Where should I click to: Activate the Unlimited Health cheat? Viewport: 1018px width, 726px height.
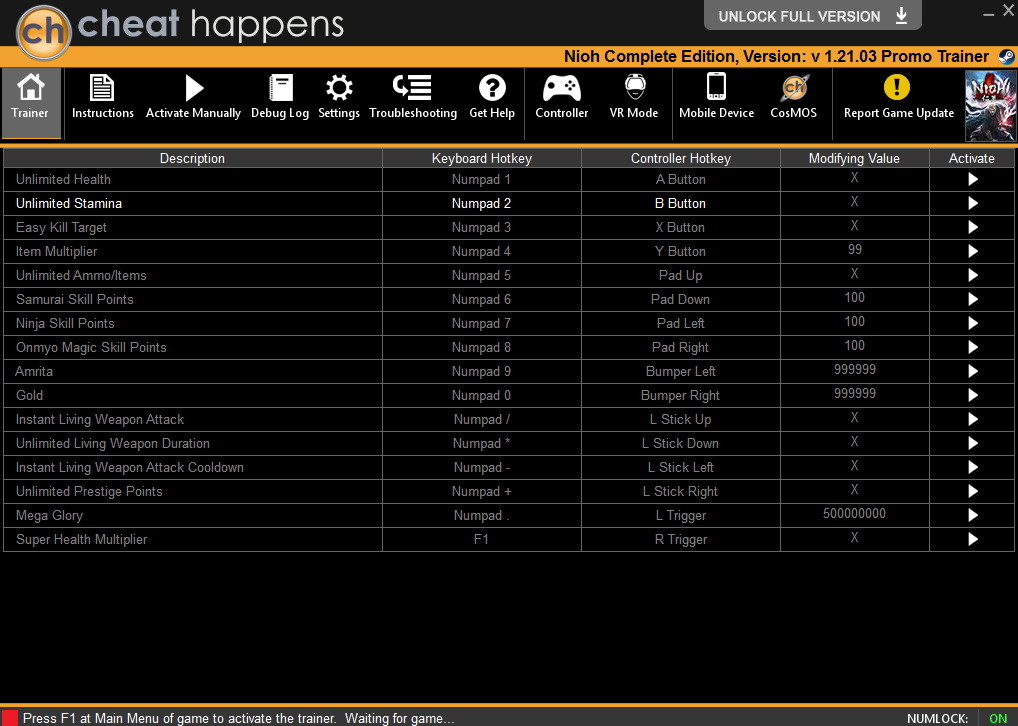973,179
